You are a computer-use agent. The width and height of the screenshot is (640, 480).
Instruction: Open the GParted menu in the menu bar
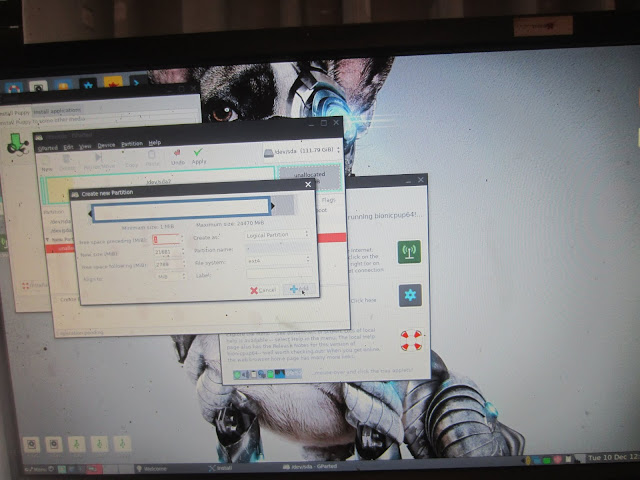(47, 148)
